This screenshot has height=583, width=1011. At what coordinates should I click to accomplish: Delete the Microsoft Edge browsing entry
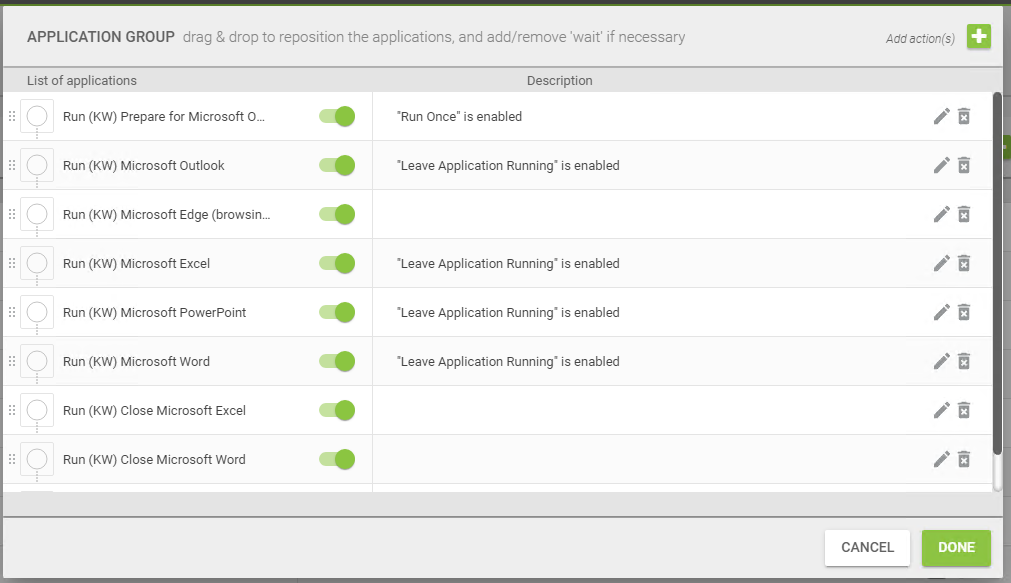pos(963,214)
